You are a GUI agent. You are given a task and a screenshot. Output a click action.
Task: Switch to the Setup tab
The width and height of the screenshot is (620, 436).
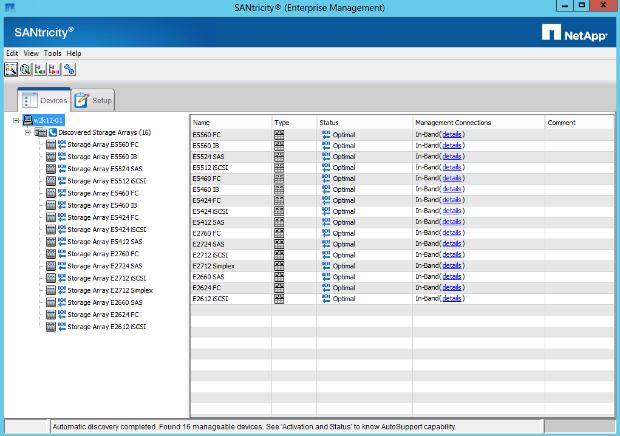tap(93, 100)
